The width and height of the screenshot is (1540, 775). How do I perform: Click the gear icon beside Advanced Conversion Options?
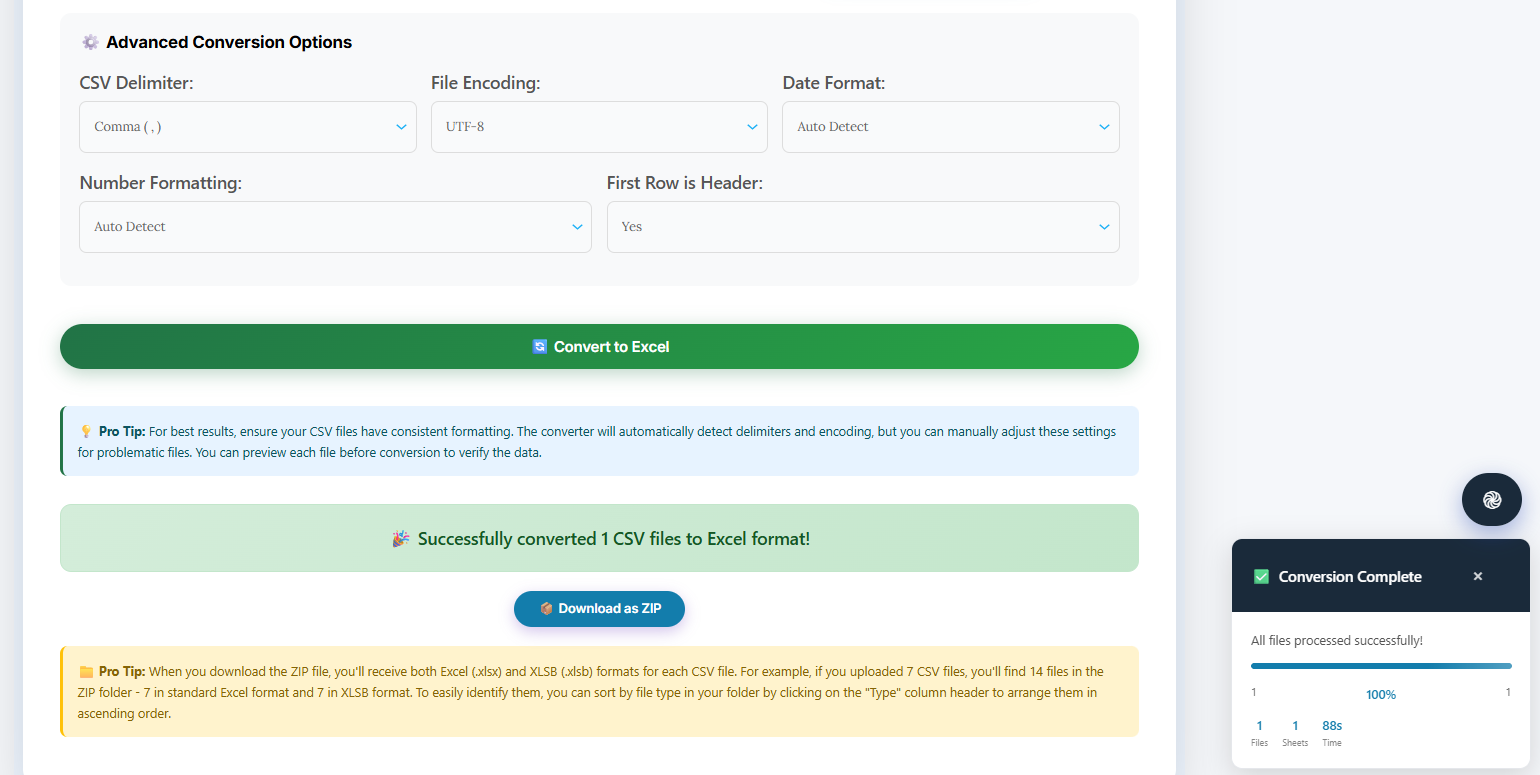coord(90,42)
